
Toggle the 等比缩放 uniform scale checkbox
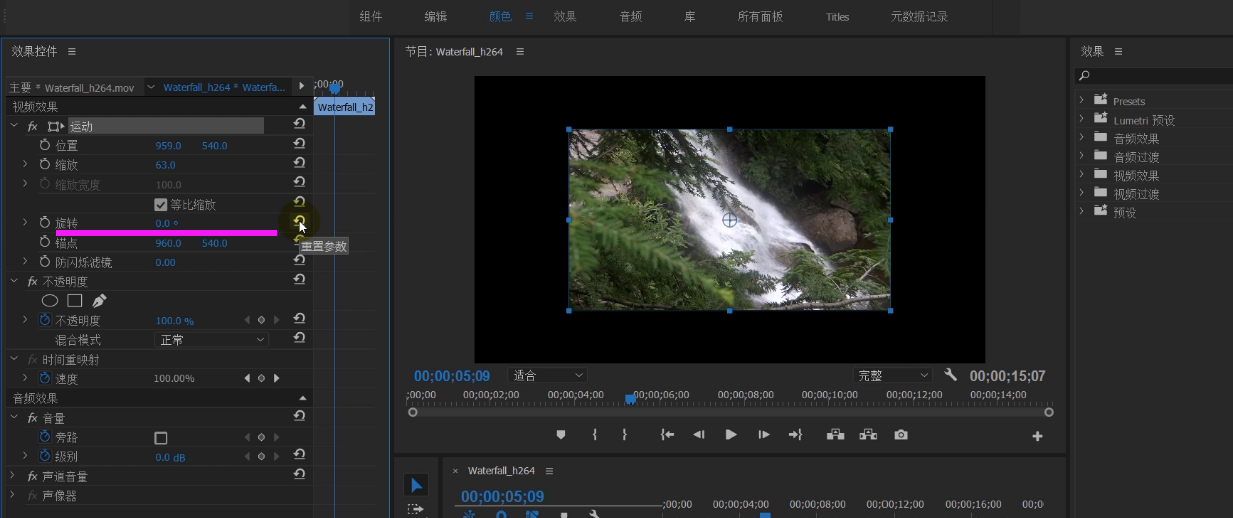click(160, 204)
